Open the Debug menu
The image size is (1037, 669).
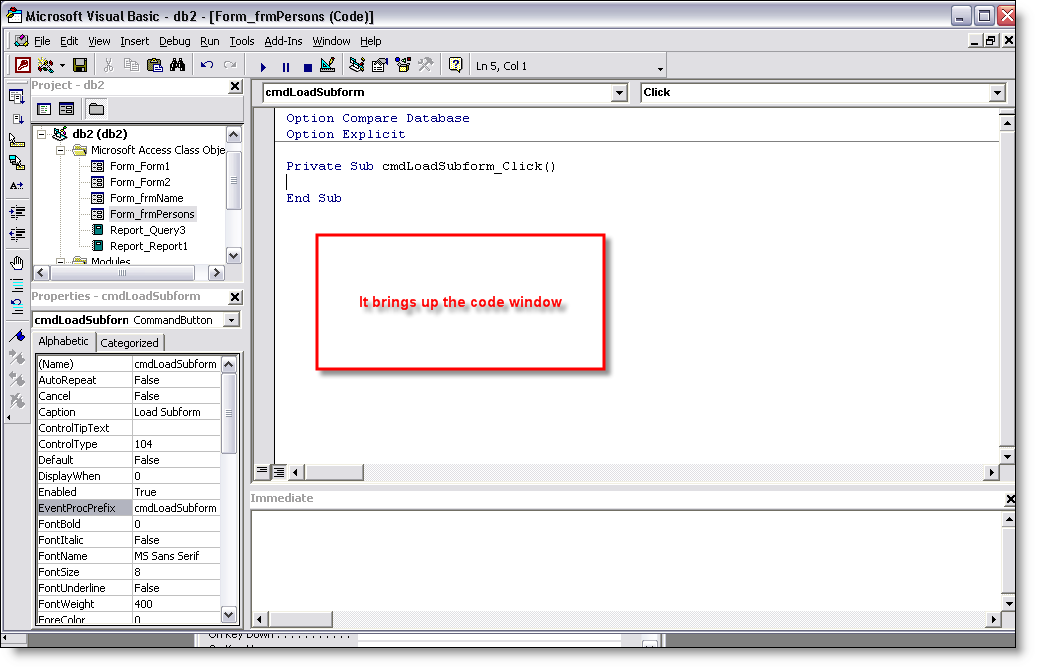tap(175, 41)
